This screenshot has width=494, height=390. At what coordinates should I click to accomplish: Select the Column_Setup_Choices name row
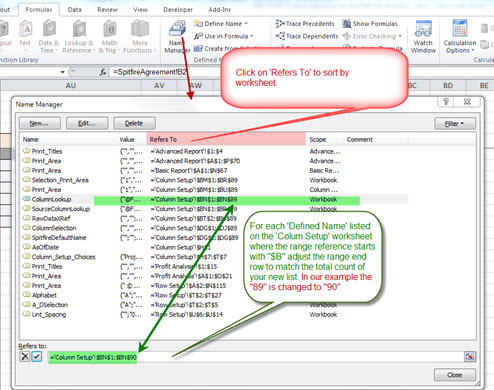(213, 257)
